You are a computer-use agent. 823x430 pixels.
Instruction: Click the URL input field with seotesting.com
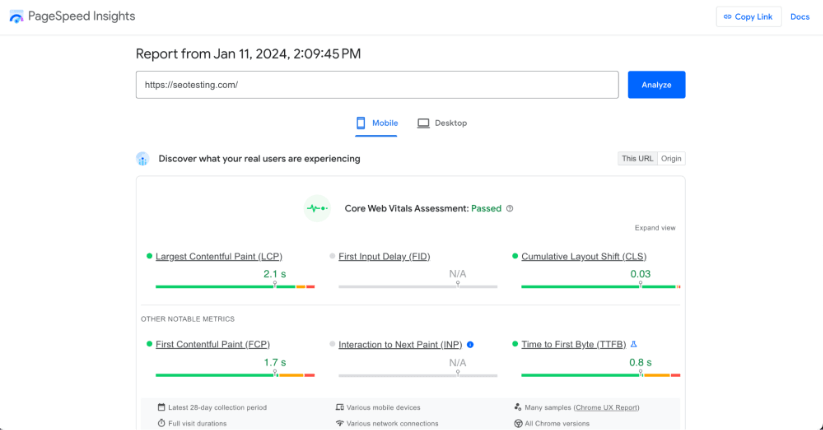coord(377,85)
